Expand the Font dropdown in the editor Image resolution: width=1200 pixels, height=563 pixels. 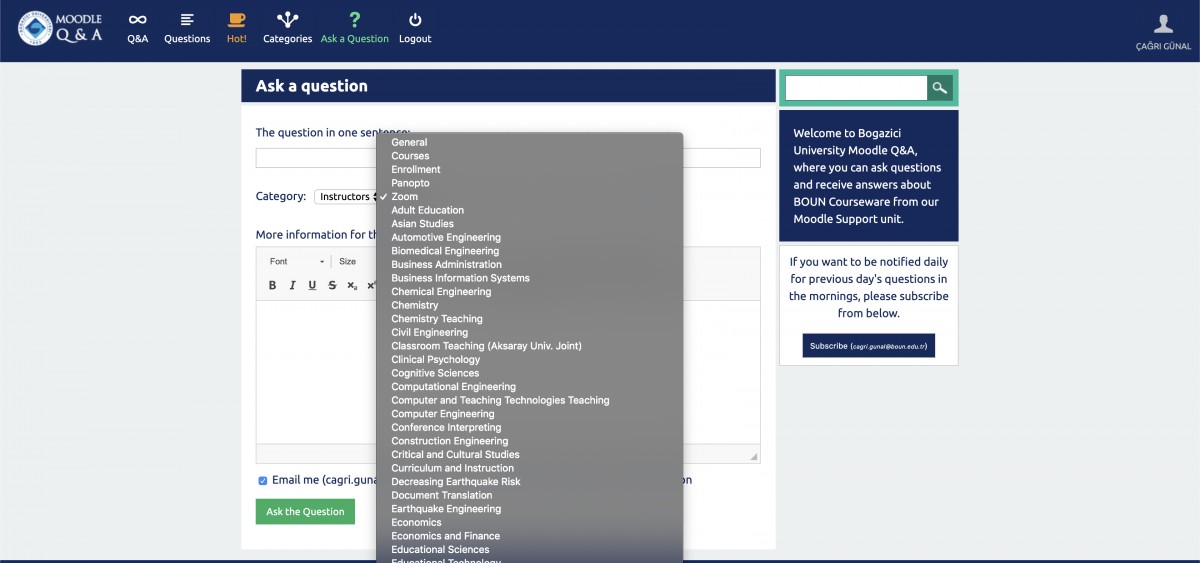(298, 261)
